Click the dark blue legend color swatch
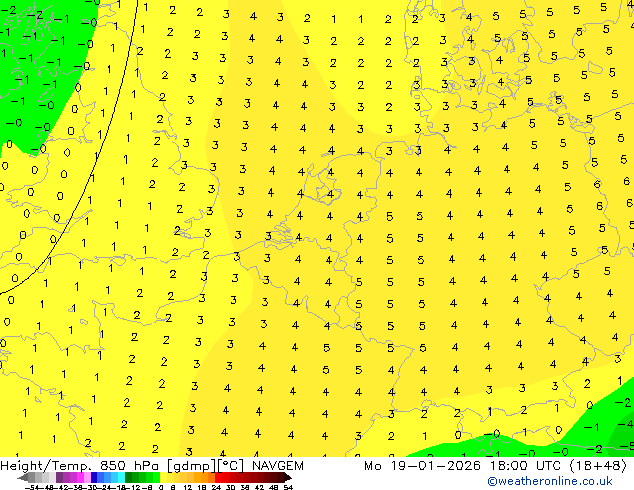The width and height of the screenshot is (634, 490). pyautogui.click(x=94, y=477)
